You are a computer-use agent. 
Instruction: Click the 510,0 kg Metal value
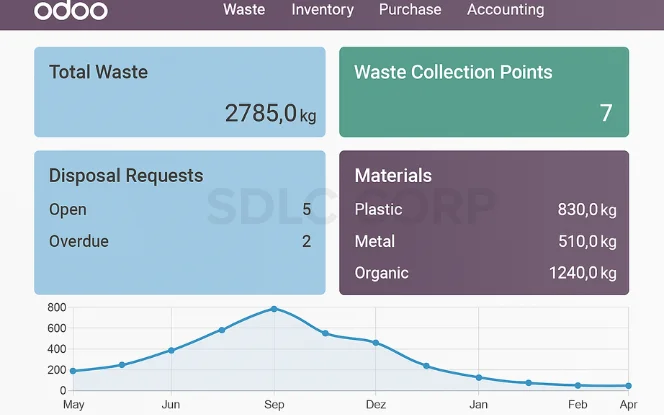587,241
